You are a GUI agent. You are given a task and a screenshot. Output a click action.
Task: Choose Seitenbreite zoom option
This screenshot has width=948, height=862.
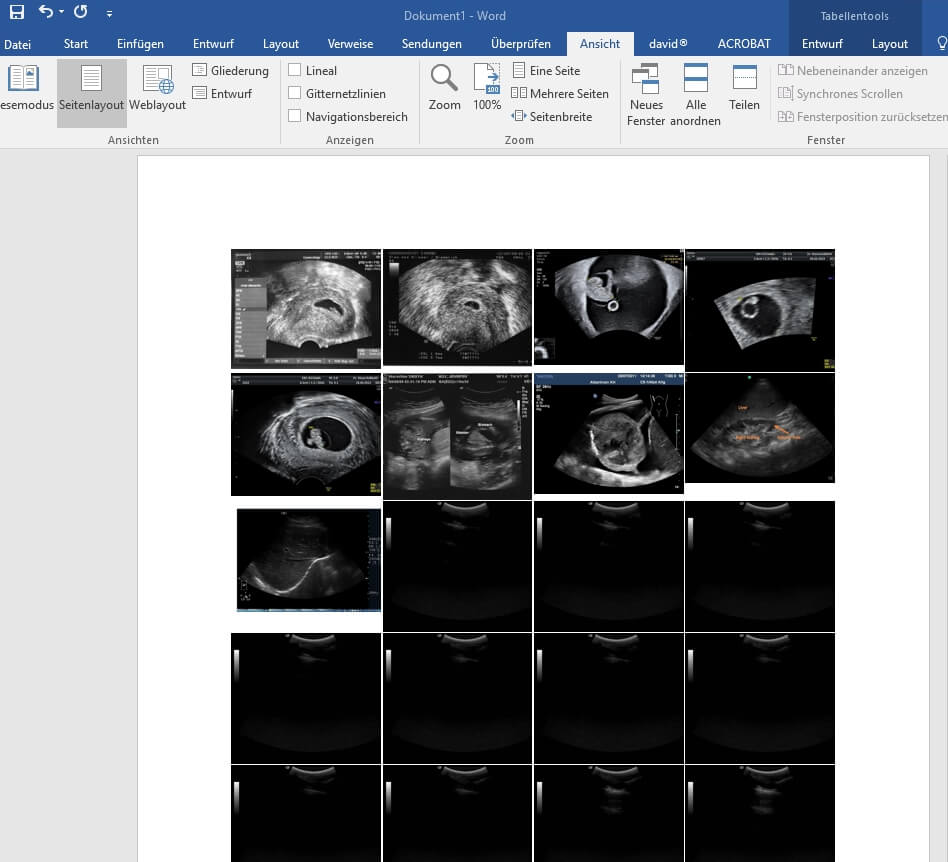[551, 117]
